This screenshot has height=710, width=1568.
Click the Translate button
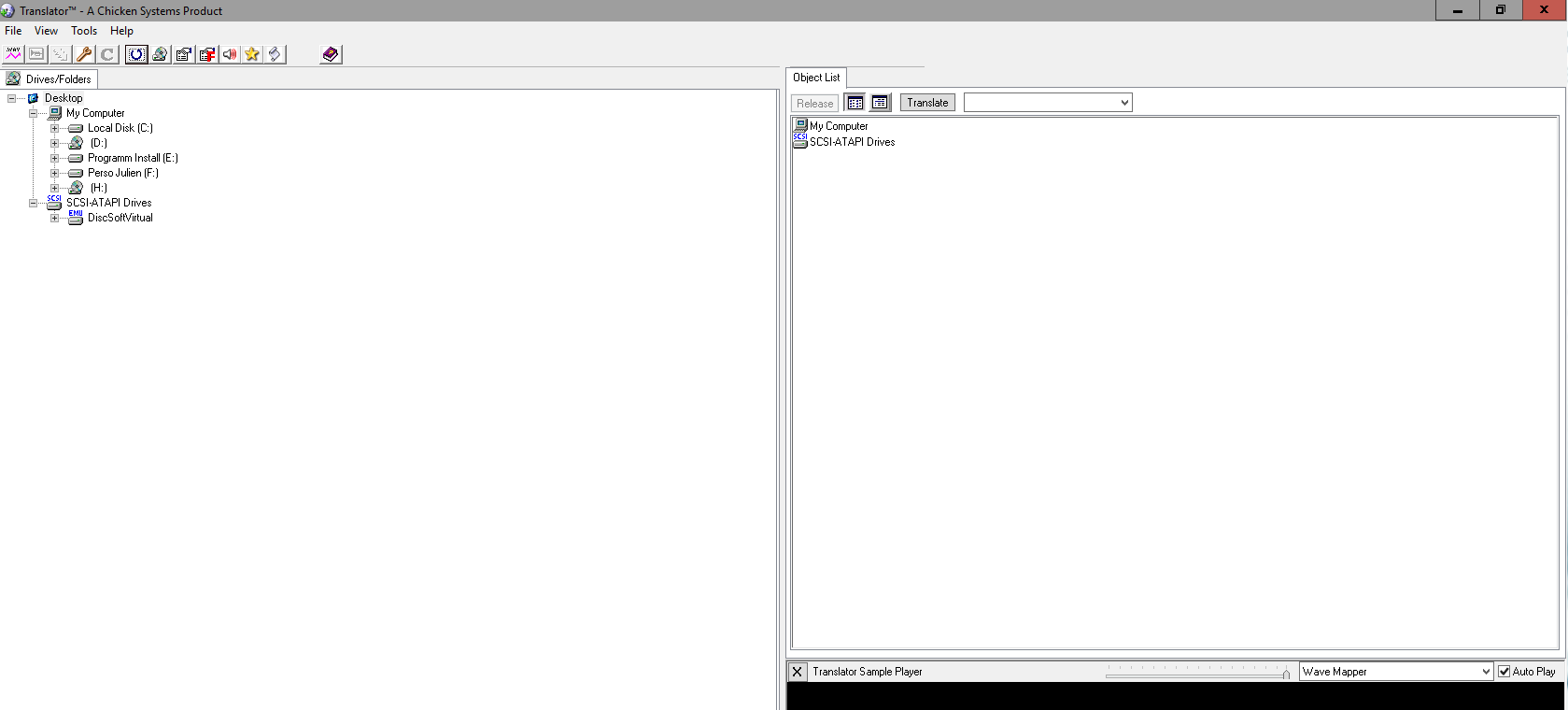point(927,103)
